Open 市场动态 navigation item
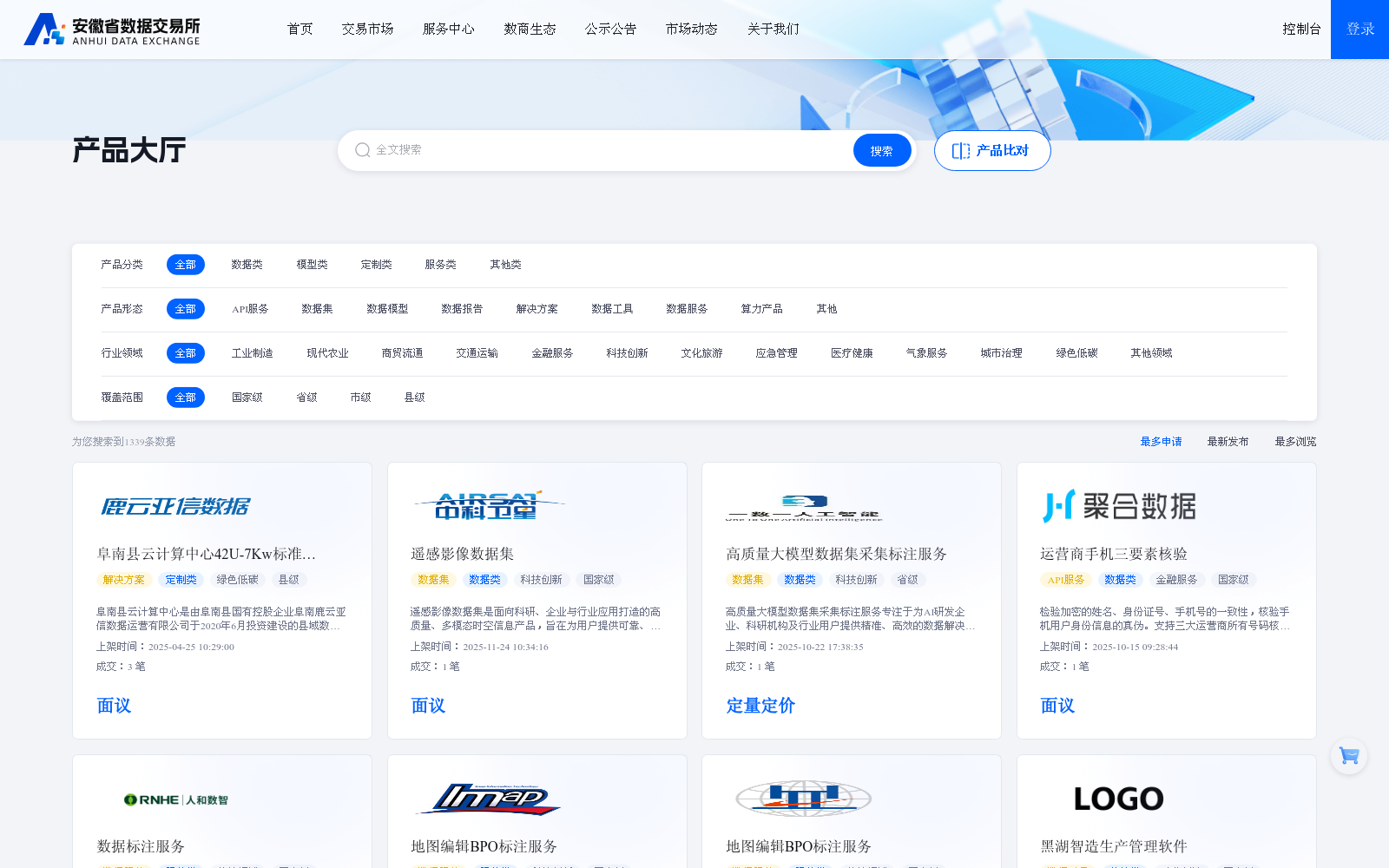Image resolution: width=1389 pixels, height=868 pixels. coord(691,30)
